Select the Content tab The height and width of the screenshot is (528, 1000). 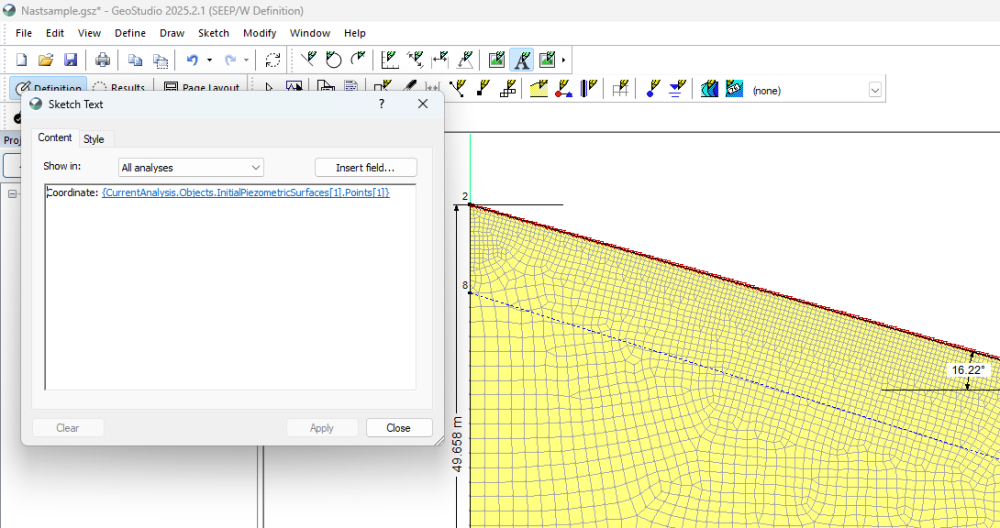pyautogui.click(x=55, y=138)
